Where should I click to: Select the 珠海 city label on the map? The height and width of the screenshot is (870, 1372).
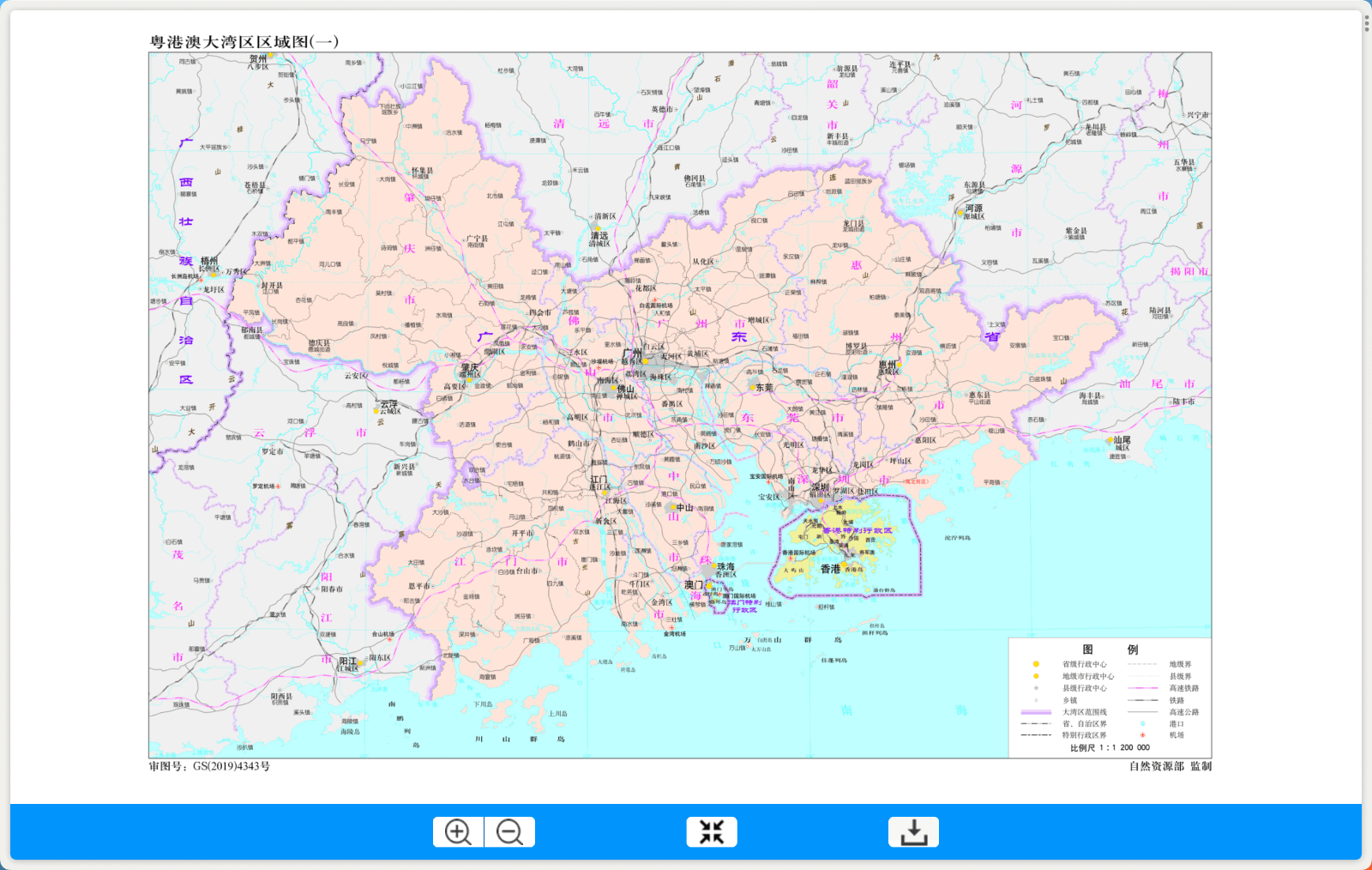click(725, 567)
